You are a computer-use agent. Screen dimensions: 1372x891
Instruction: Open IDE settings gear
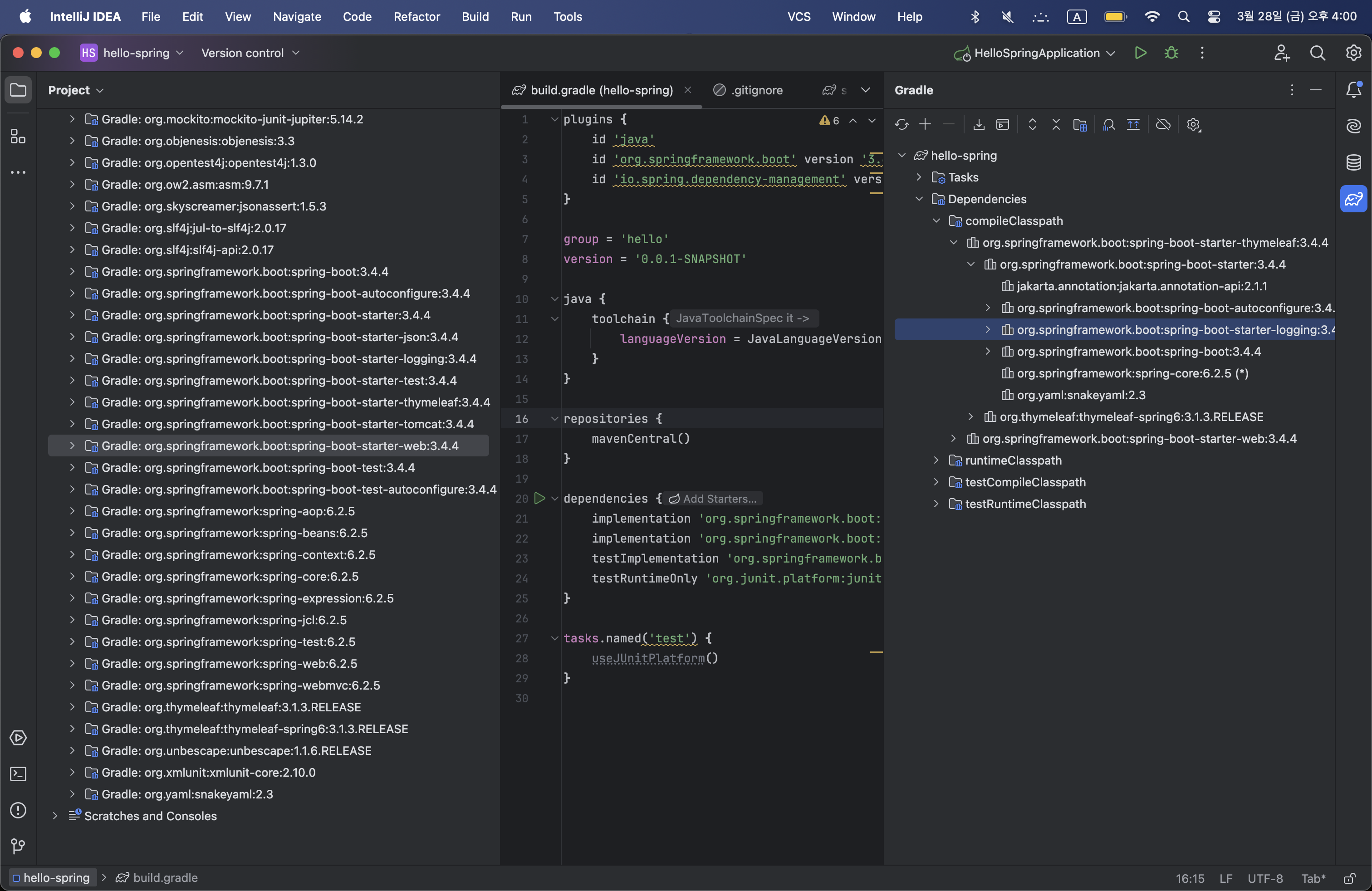pyautogui.click(x=1353, y=53)
